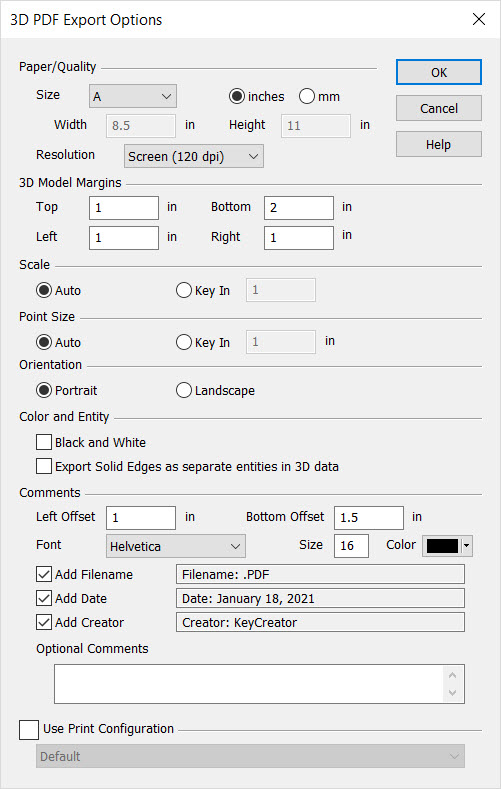
Task: Enable the Black and White checkbox
Action: (x=44, y=442)
